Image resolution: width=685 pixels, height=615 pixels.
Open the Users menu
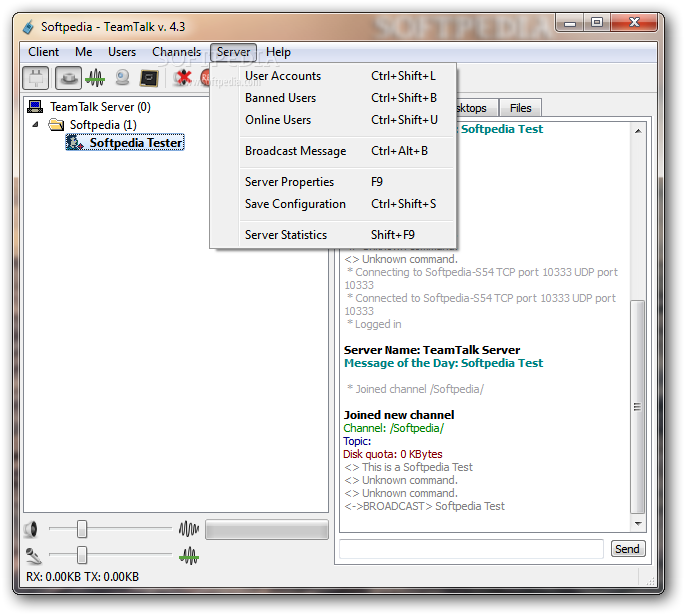coord(122,52)
